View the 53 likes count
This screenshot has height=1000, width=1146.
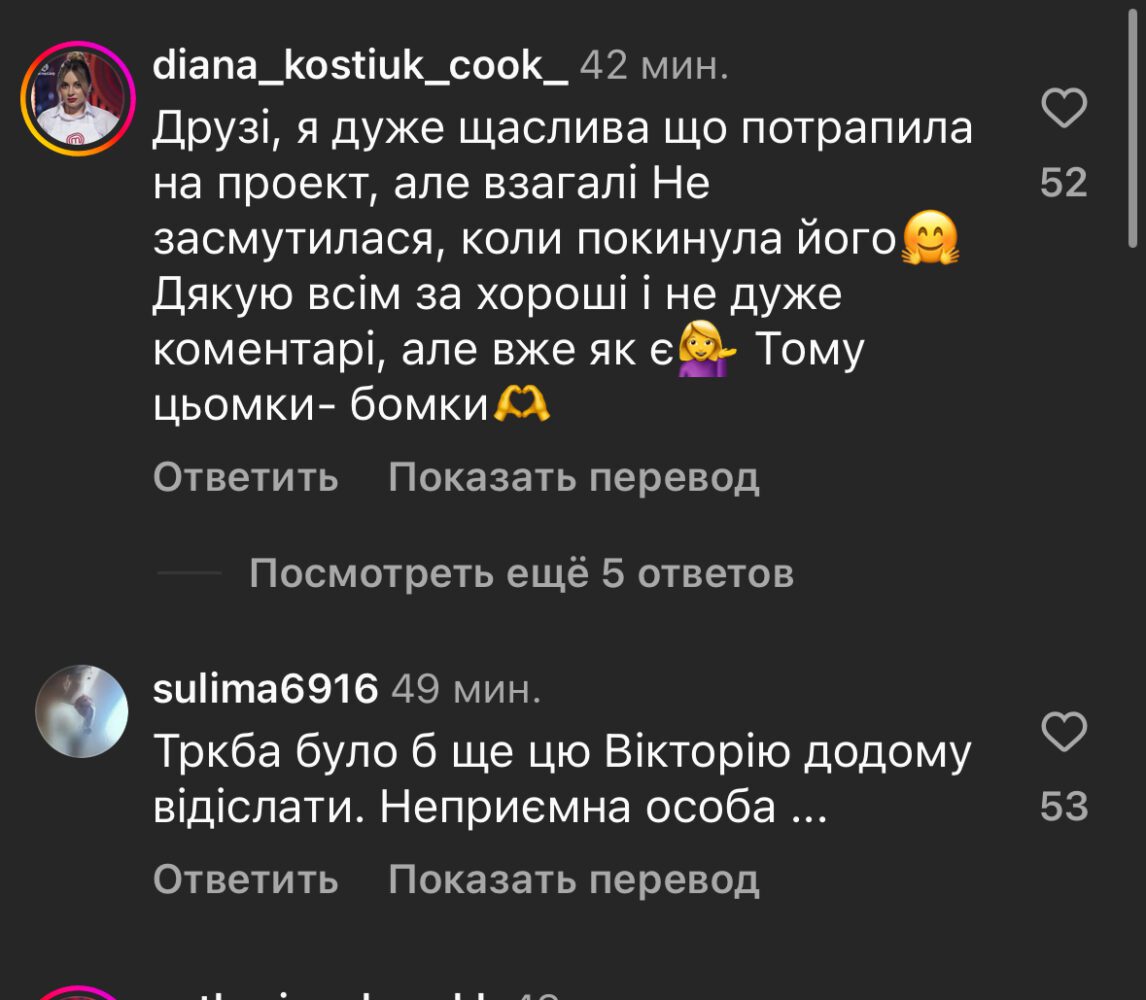[x=1064, y=806]
